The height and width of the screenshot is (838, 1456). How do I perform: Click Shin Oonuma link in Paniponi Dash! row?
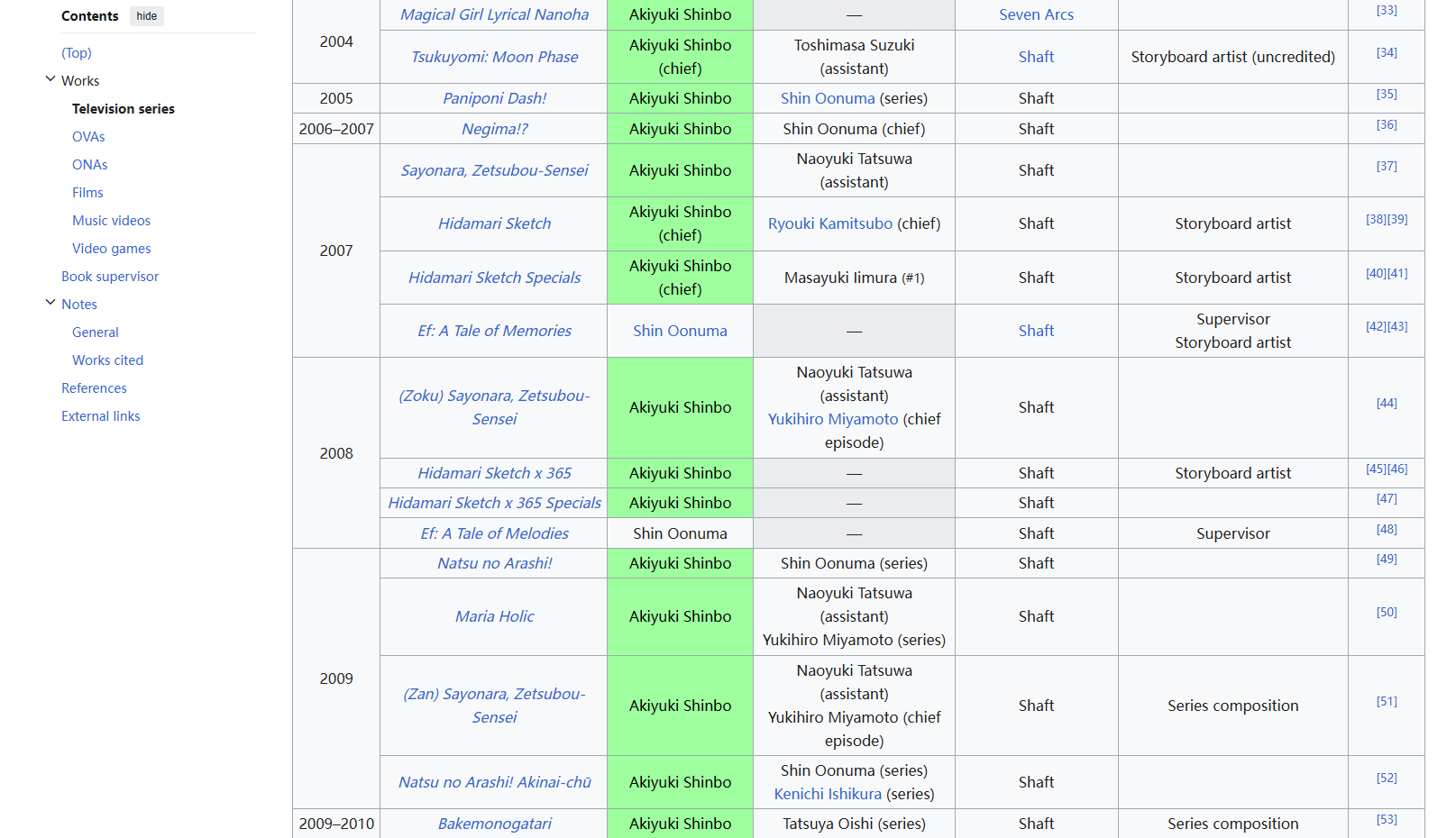pos(828,98)
